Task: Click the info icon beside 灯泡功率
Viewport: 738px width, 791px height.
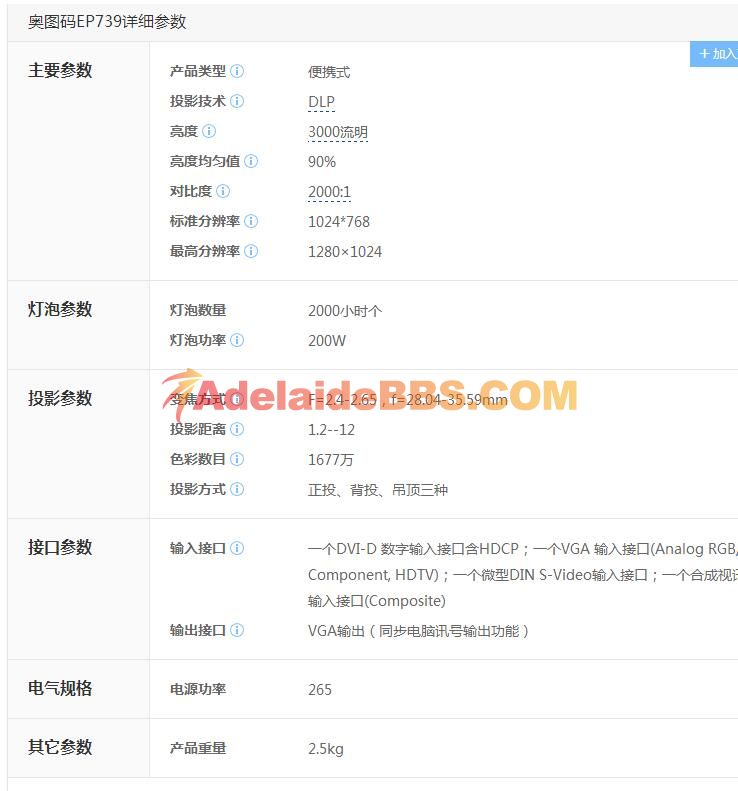Action: tap(237, 341)
